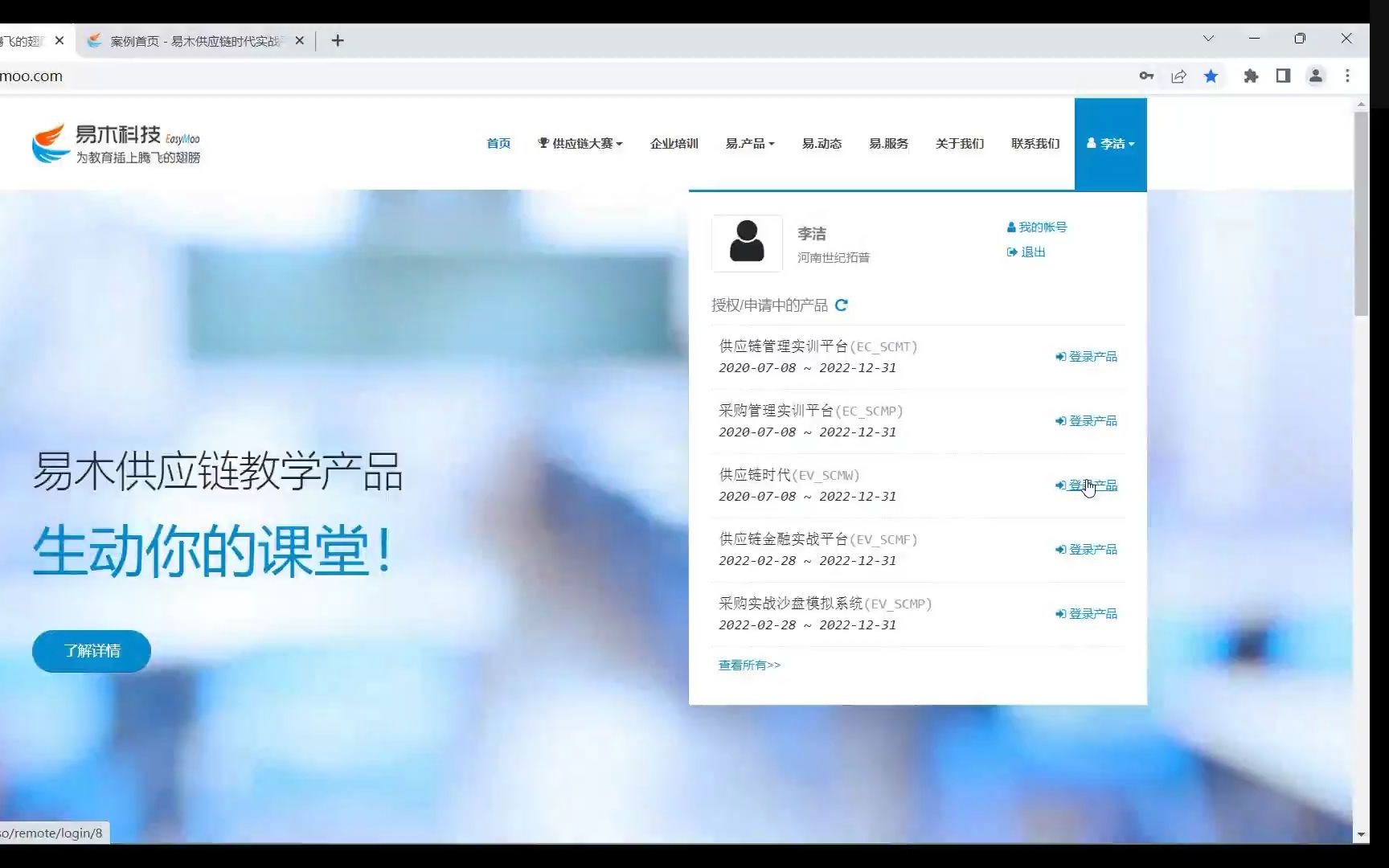Open the browser extensions puzzle icon

pyautogui.click(x=1251, y=76)
